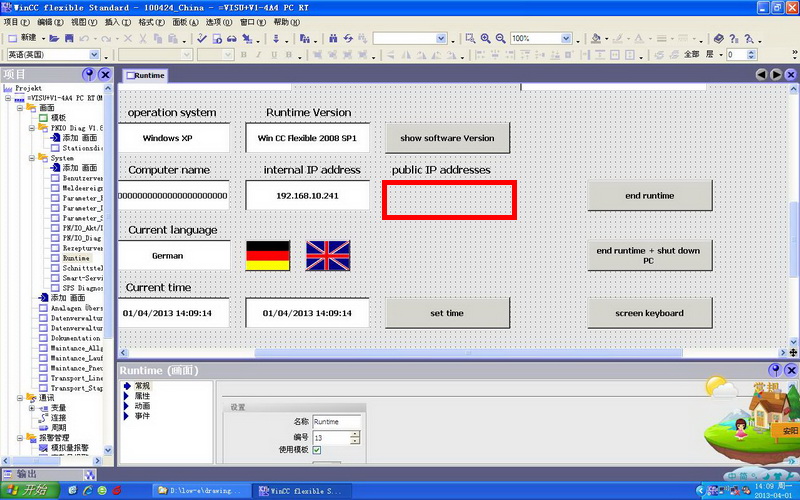Click the binoculars find icon
The height and width of the screenshot is (500, 800).
(x=333, y=38)
